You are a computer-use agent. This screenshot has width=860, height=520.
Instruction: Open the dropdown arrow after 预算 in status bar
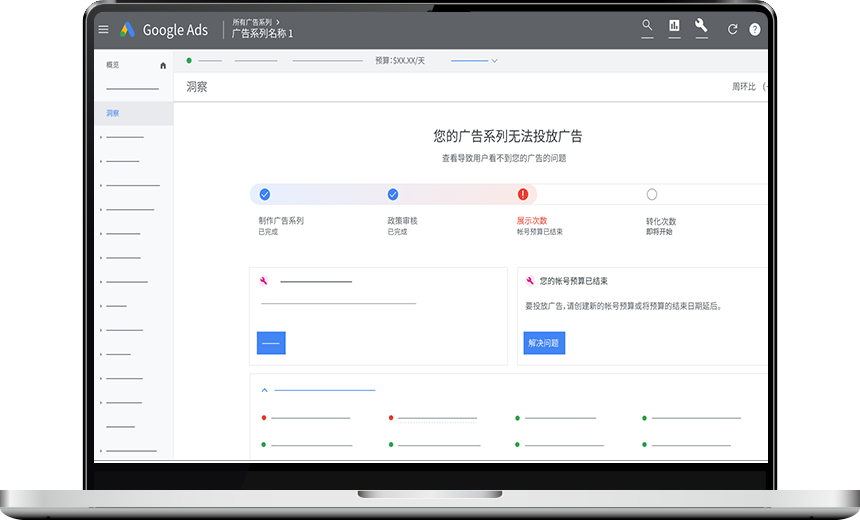click(494, 61)
